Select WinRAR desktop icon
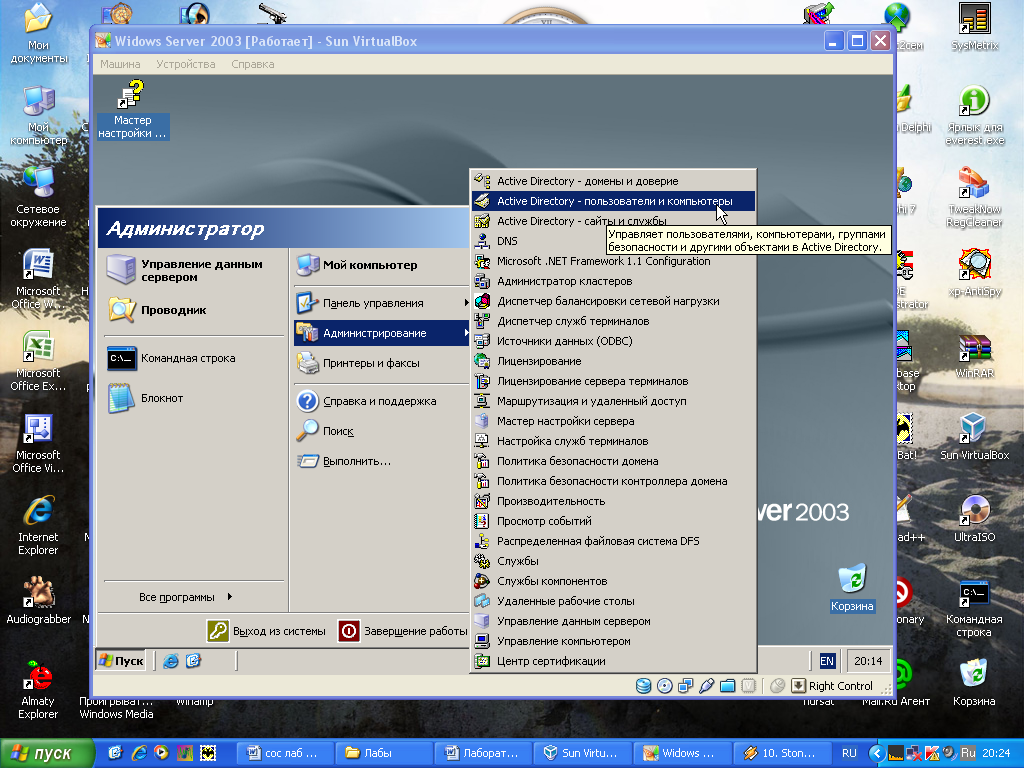 point(974,356)
